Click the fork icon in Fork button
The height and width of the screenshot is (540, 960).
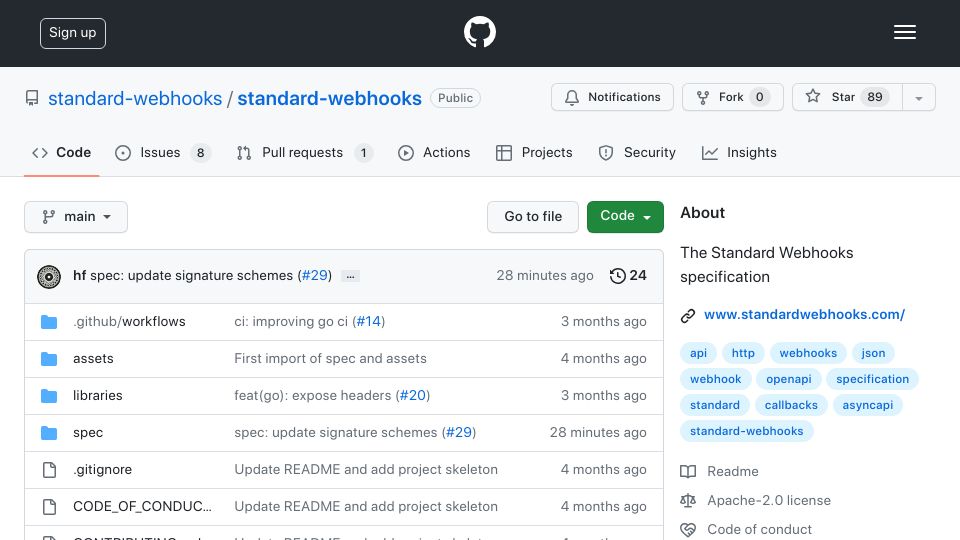coord(703,97)
